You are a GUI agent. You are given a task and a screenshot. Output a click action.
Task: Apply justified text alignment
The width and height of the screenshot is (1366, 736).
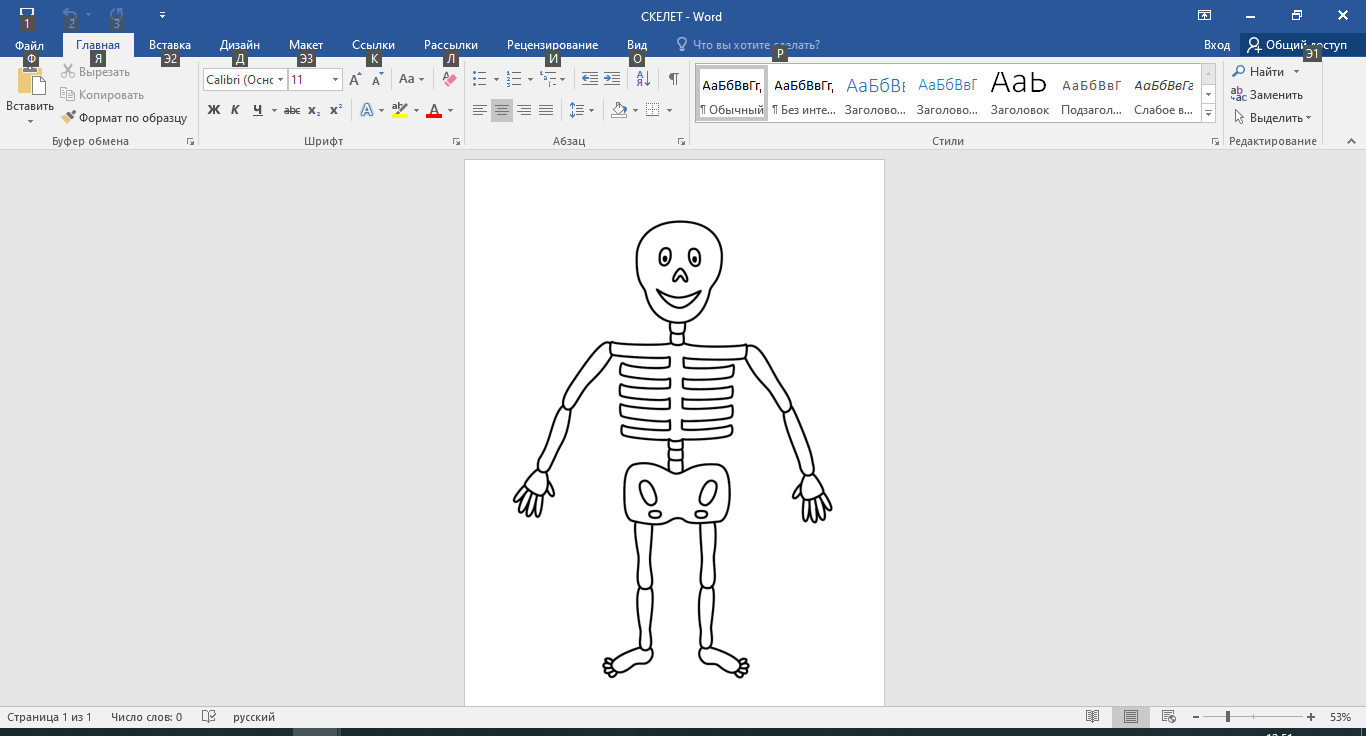546,110
